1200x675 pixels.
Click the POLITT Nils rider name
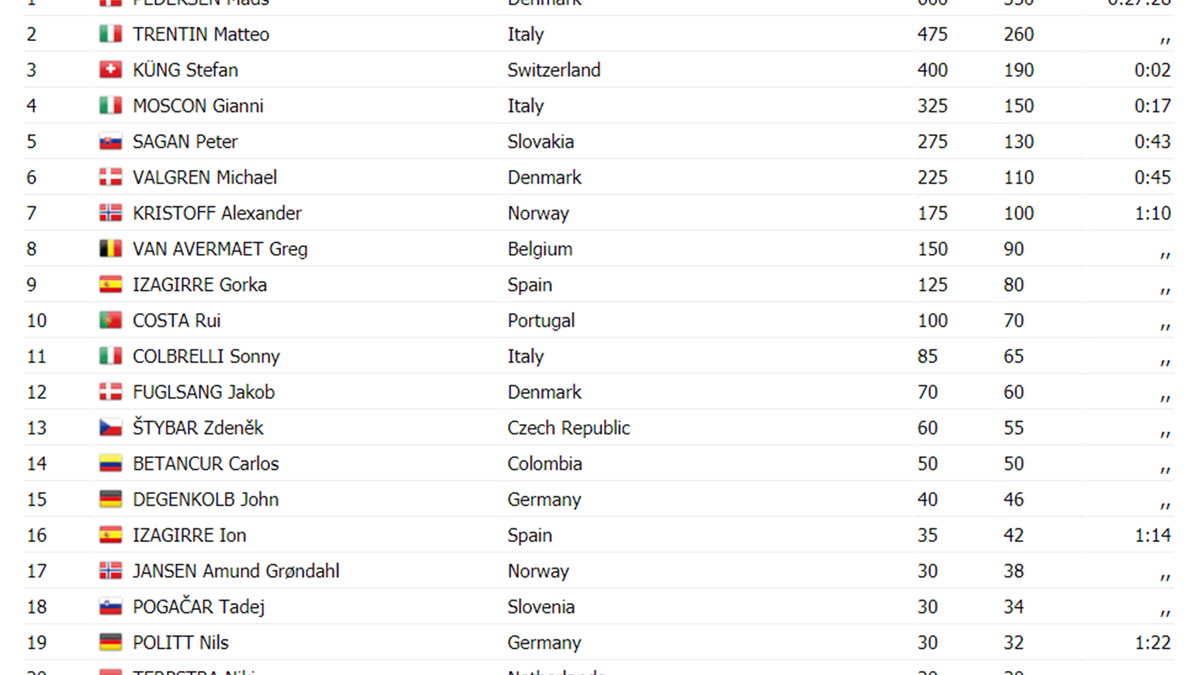[x=181, y=643]
